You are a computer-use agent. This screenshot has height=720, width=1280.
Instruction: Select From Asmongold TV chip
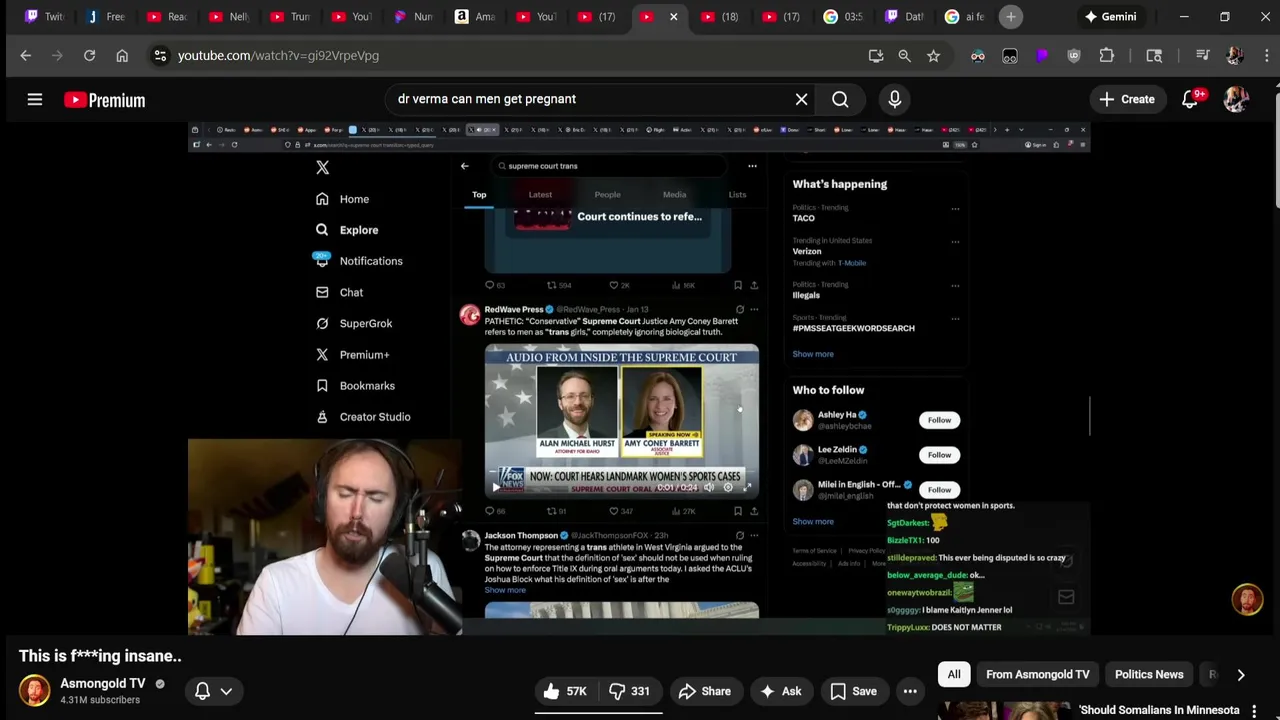point(1038,675)
